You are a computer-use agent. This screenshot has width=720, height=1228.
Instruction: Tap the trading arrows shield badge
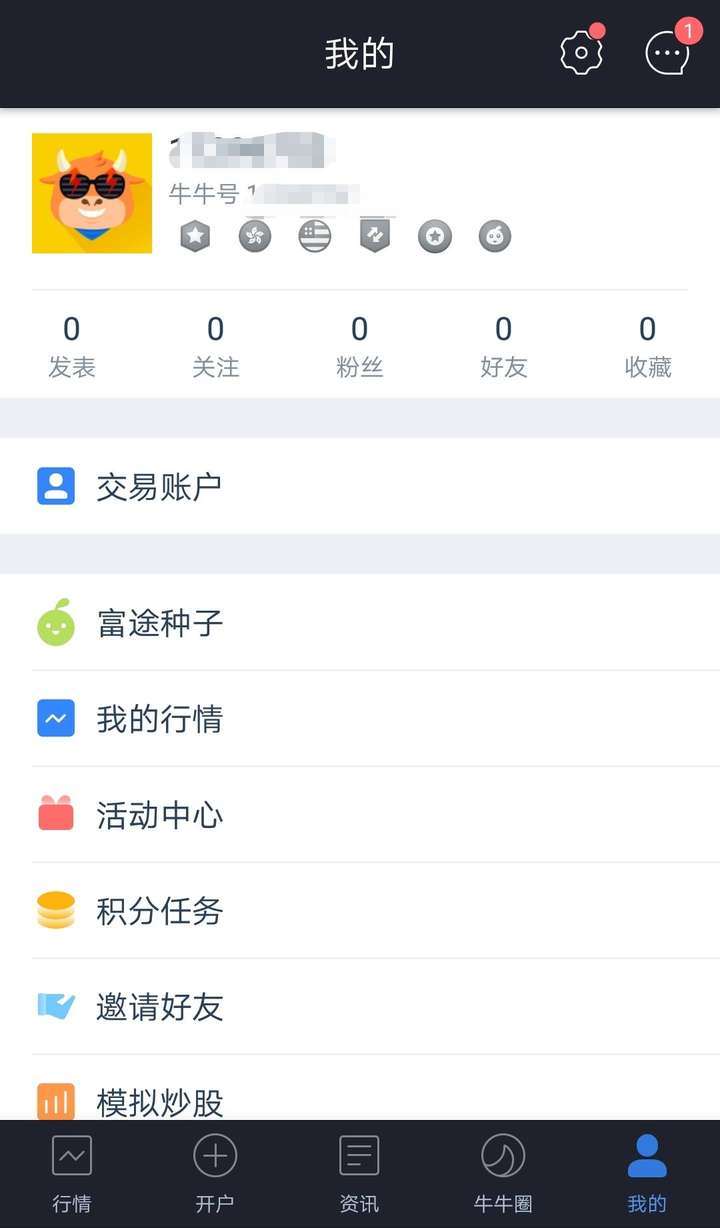(375, 236)
